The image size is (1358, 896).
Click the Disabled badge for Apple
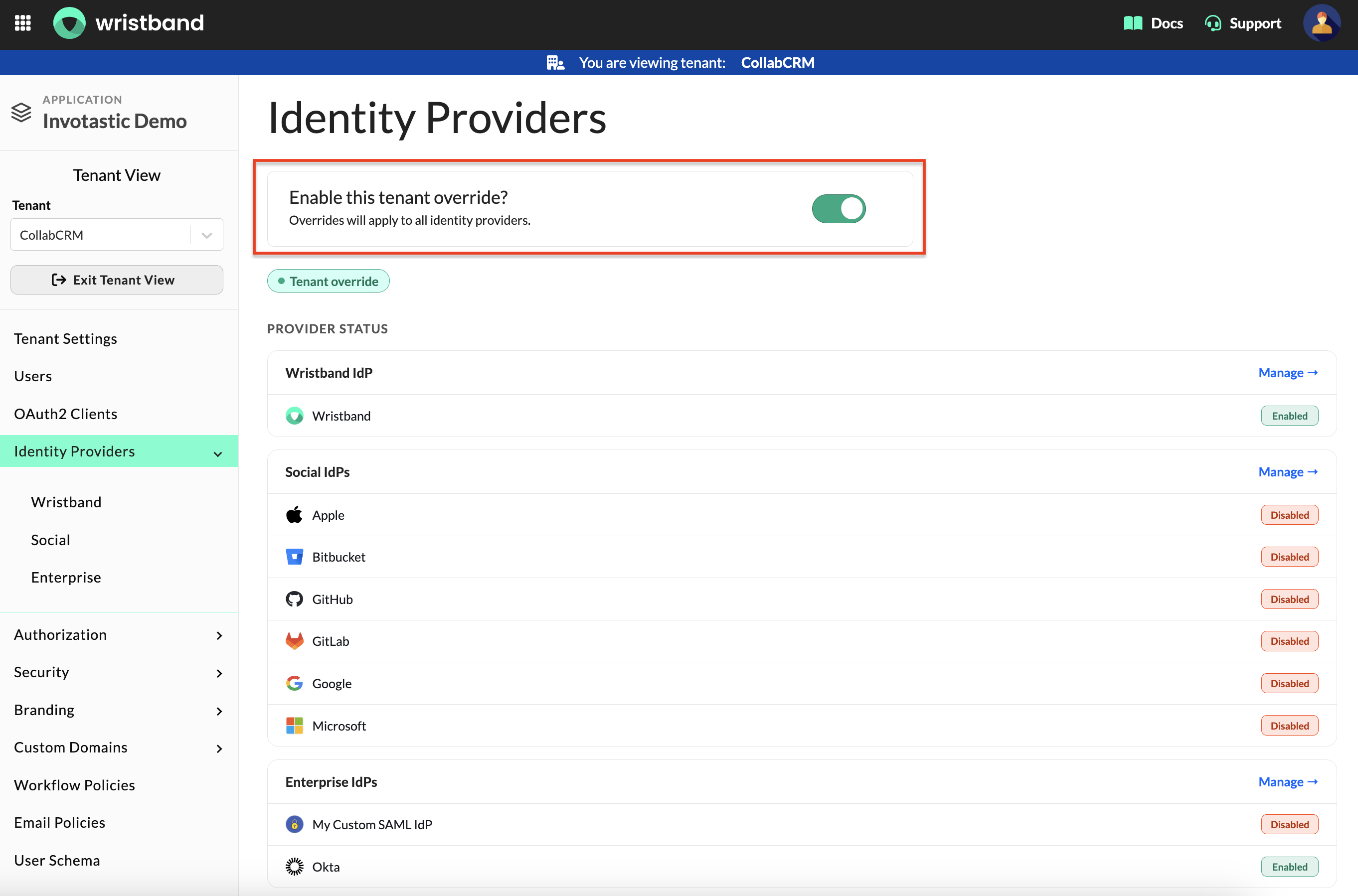[x=1289, y=515]
